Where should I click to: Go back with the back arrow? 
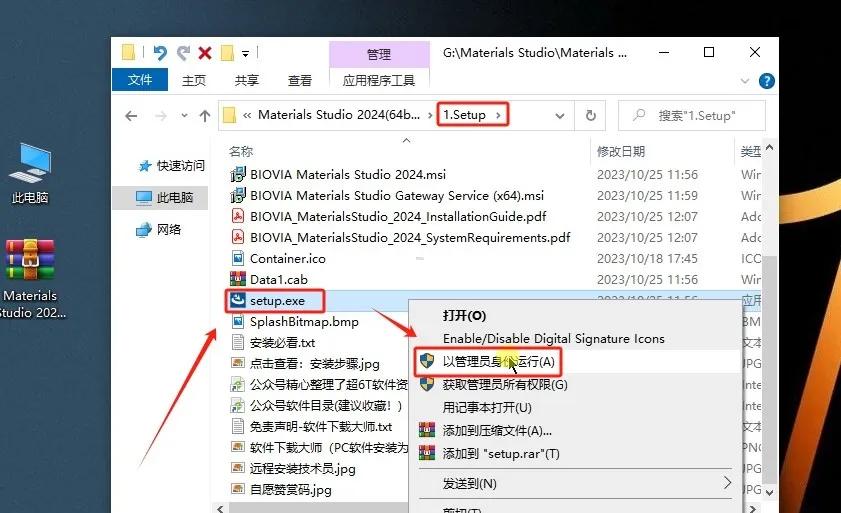(131, 116)
